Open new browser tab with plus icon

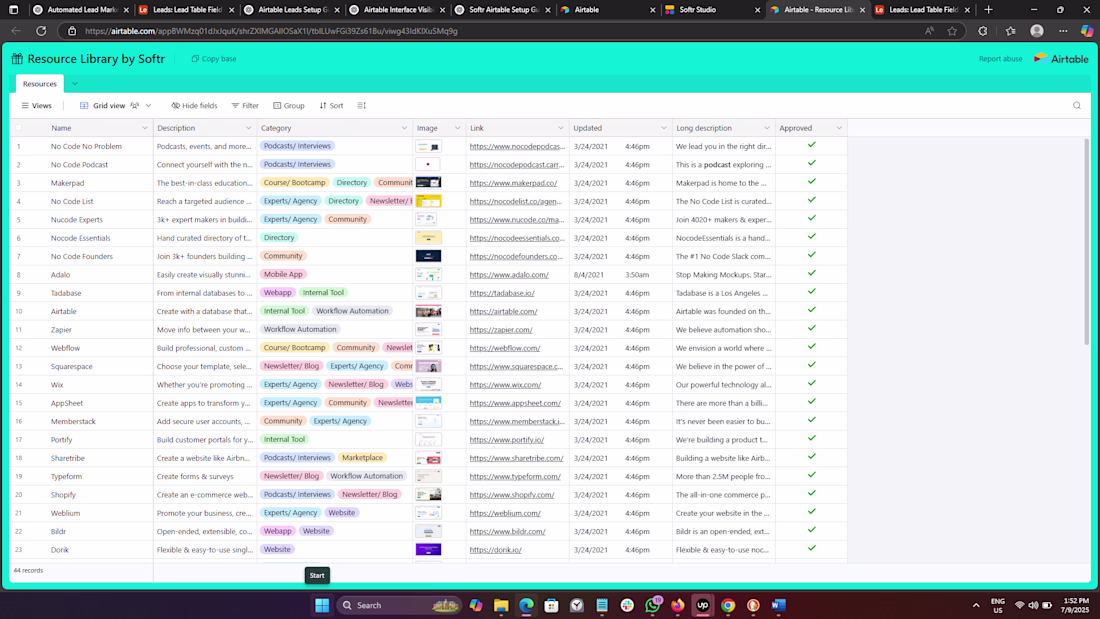click(x=988, y=10)
